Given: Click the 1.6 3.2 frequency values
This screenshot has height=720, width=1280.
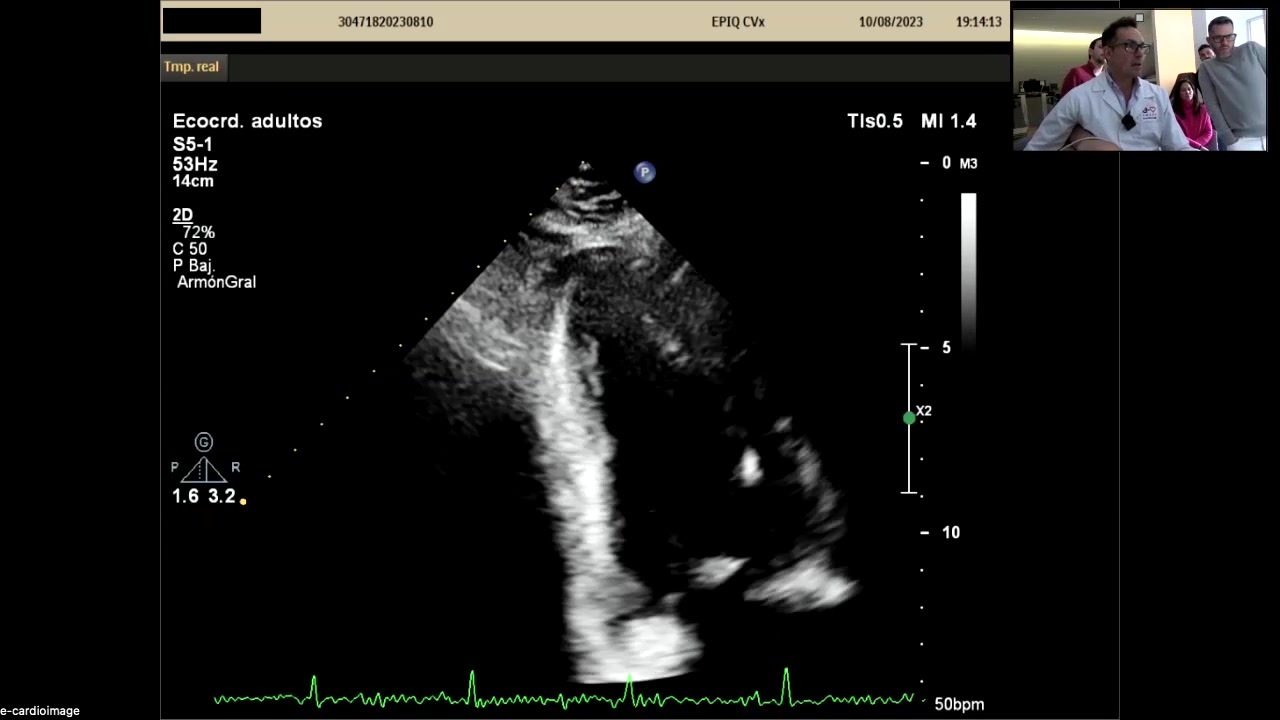Looking at the screenshot, I should coord(204,496).
